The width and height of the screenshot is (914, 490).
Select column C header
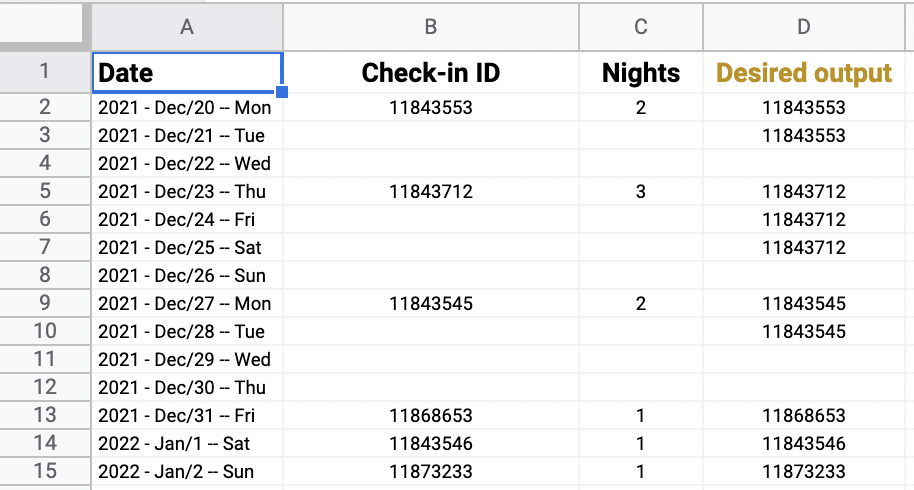click(641, 27)
